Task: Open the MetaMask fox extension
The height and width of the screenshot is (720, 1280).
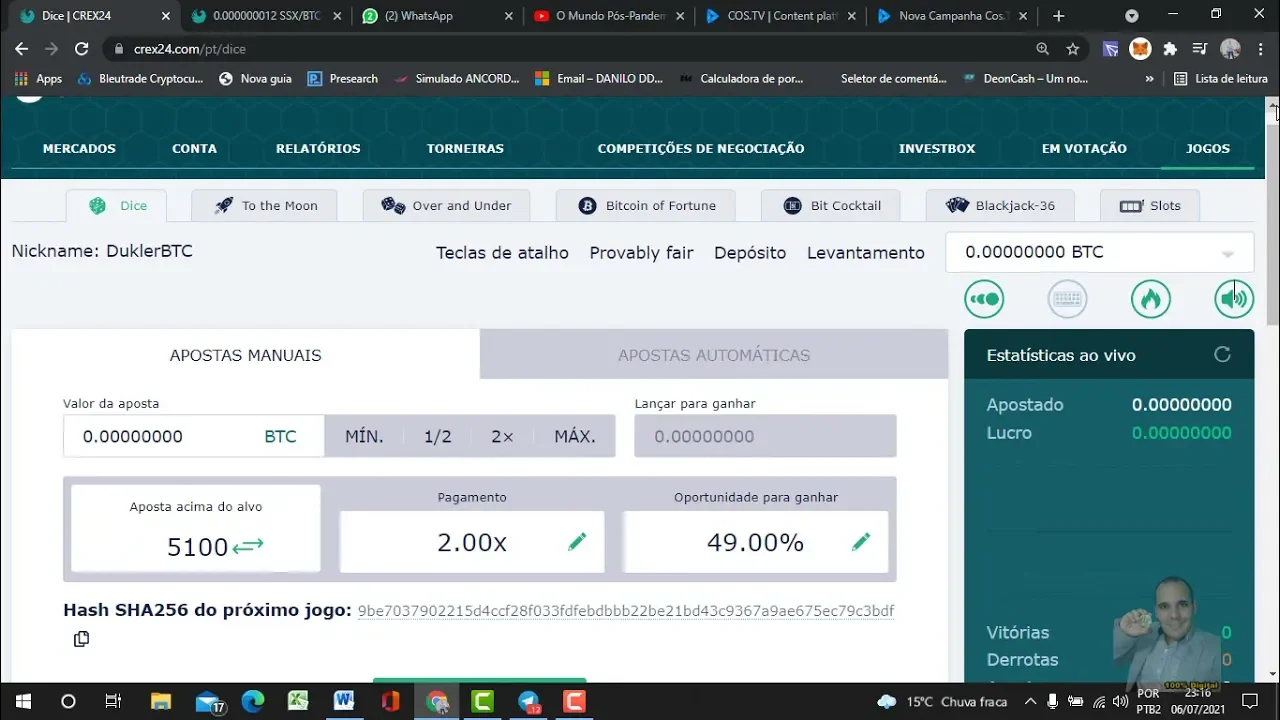Action: point(1139,49)
